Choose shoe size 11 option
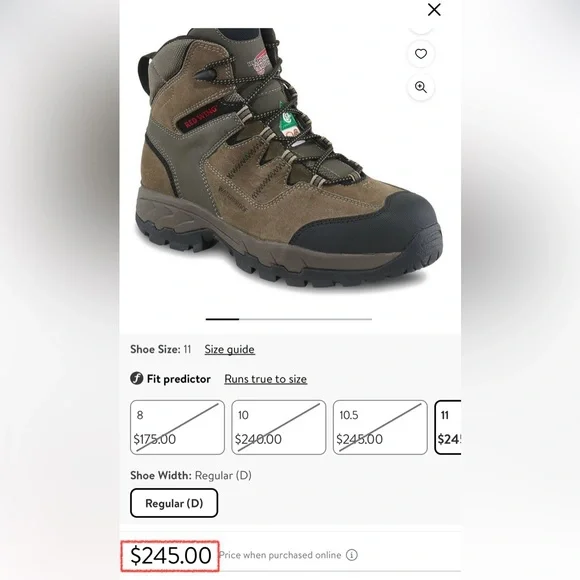This screenshot has height=580, width=580. [x=448, y=427]
